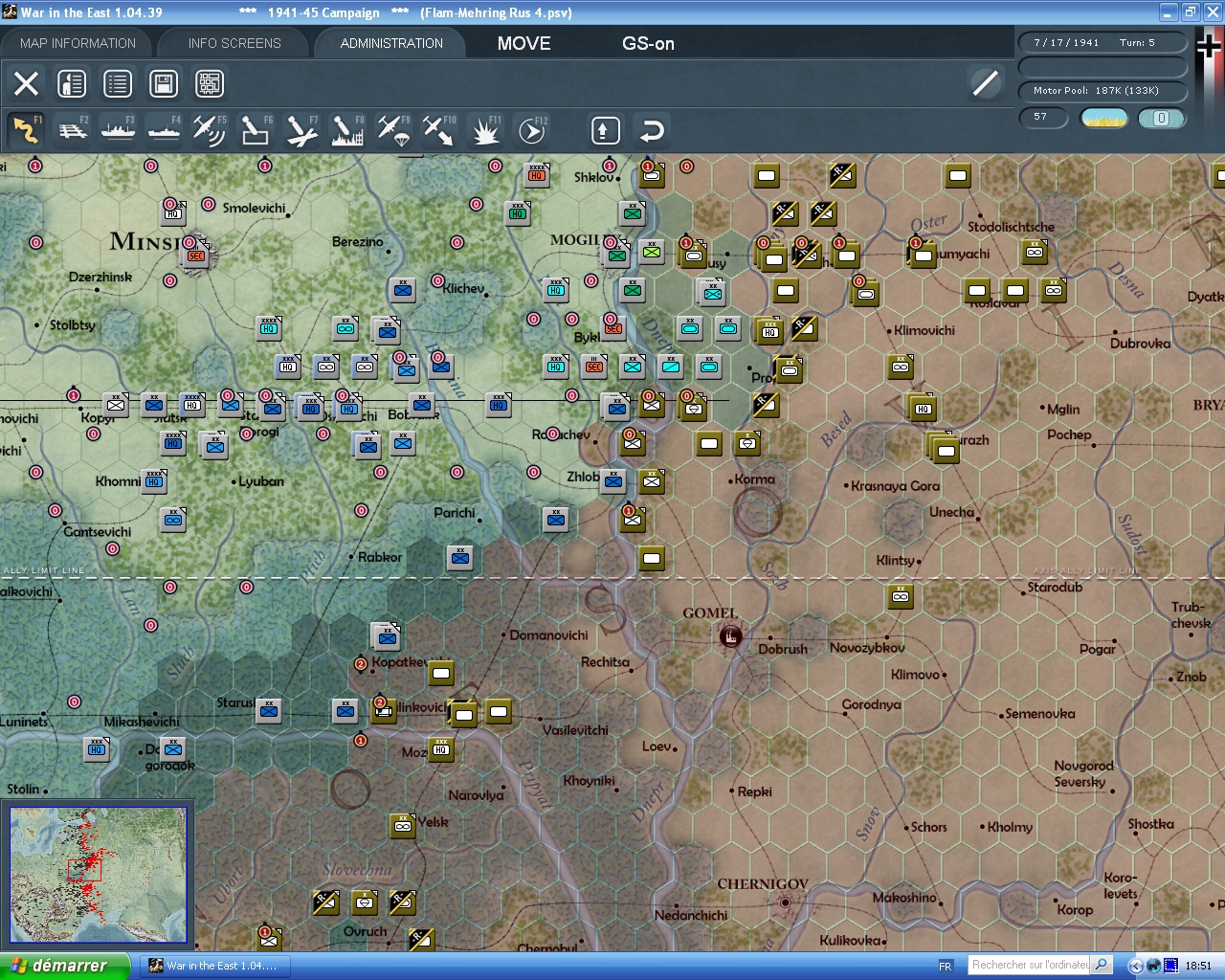Select F9 air transport mode

[393, 130]
